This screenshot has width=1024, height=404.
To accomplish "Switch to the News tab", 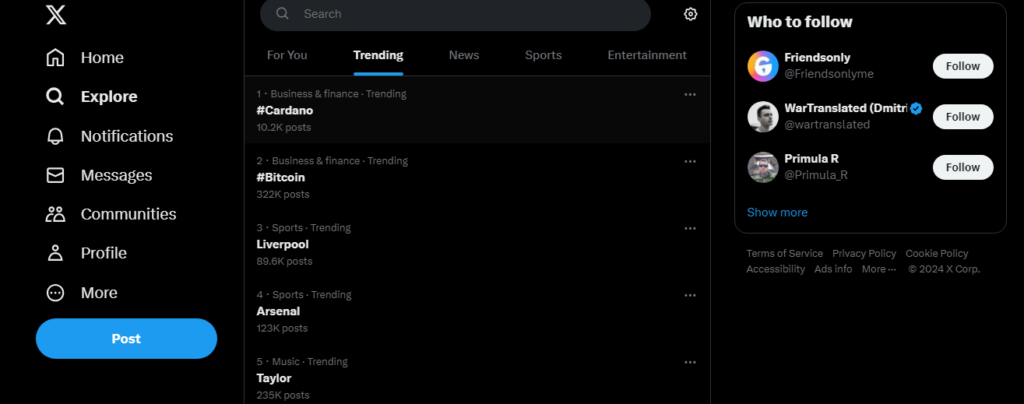I will (464, 55).
